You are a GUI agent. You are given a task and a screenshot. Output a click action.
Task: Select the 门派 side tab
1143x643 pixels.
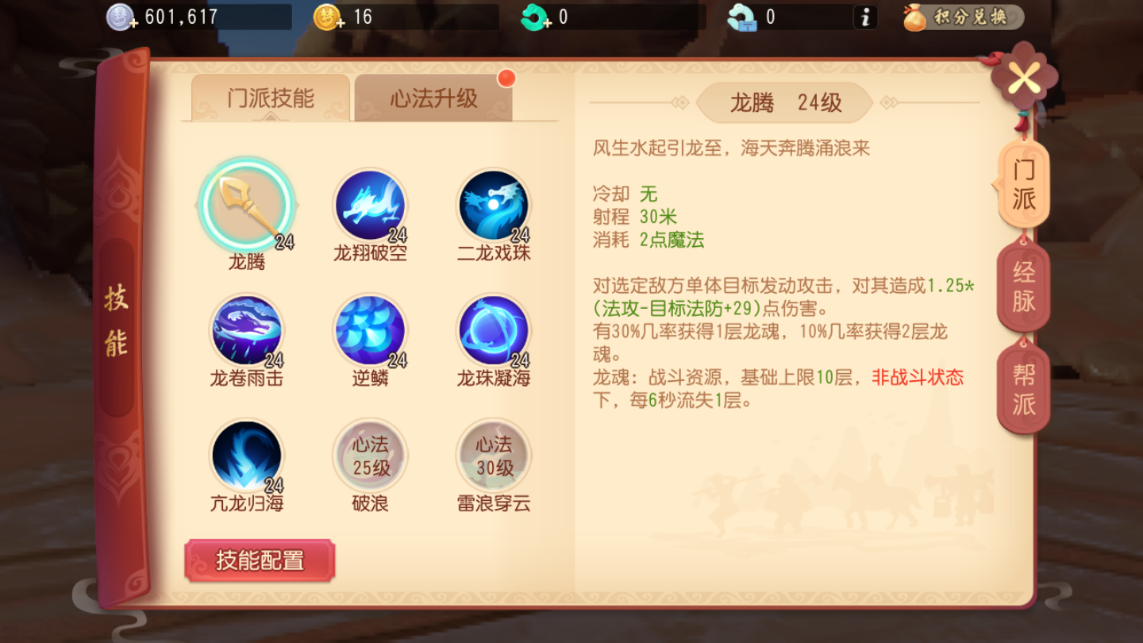1022,184
